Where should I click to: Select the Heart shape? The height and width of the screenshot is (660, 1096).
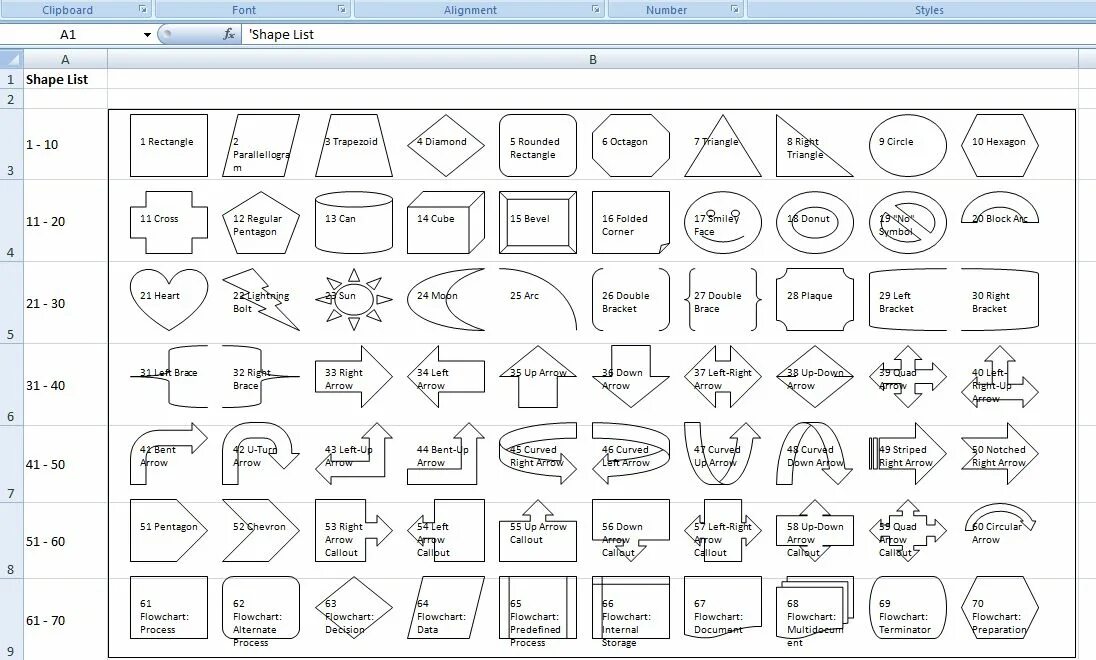(x=168, y=298)
